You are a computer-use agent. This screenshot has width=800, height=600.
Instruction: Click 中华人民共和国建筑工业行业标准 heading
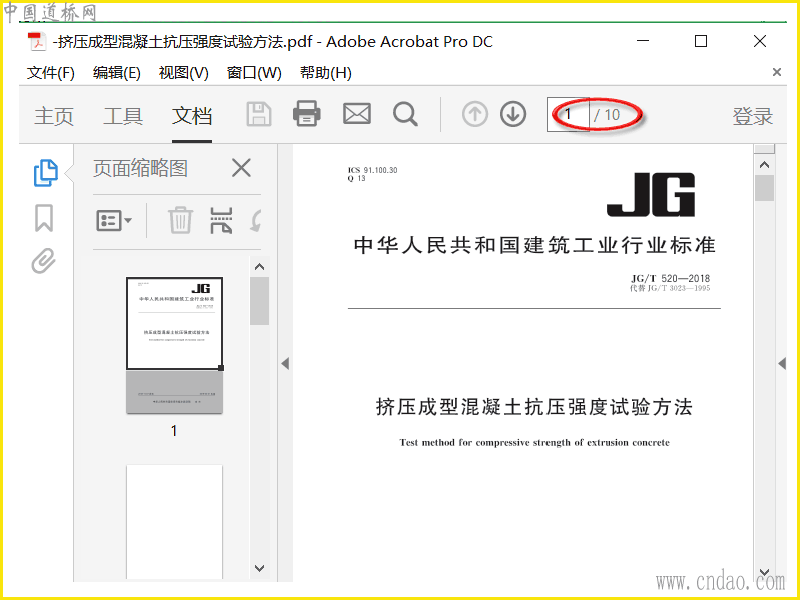(x=534, y=245)
